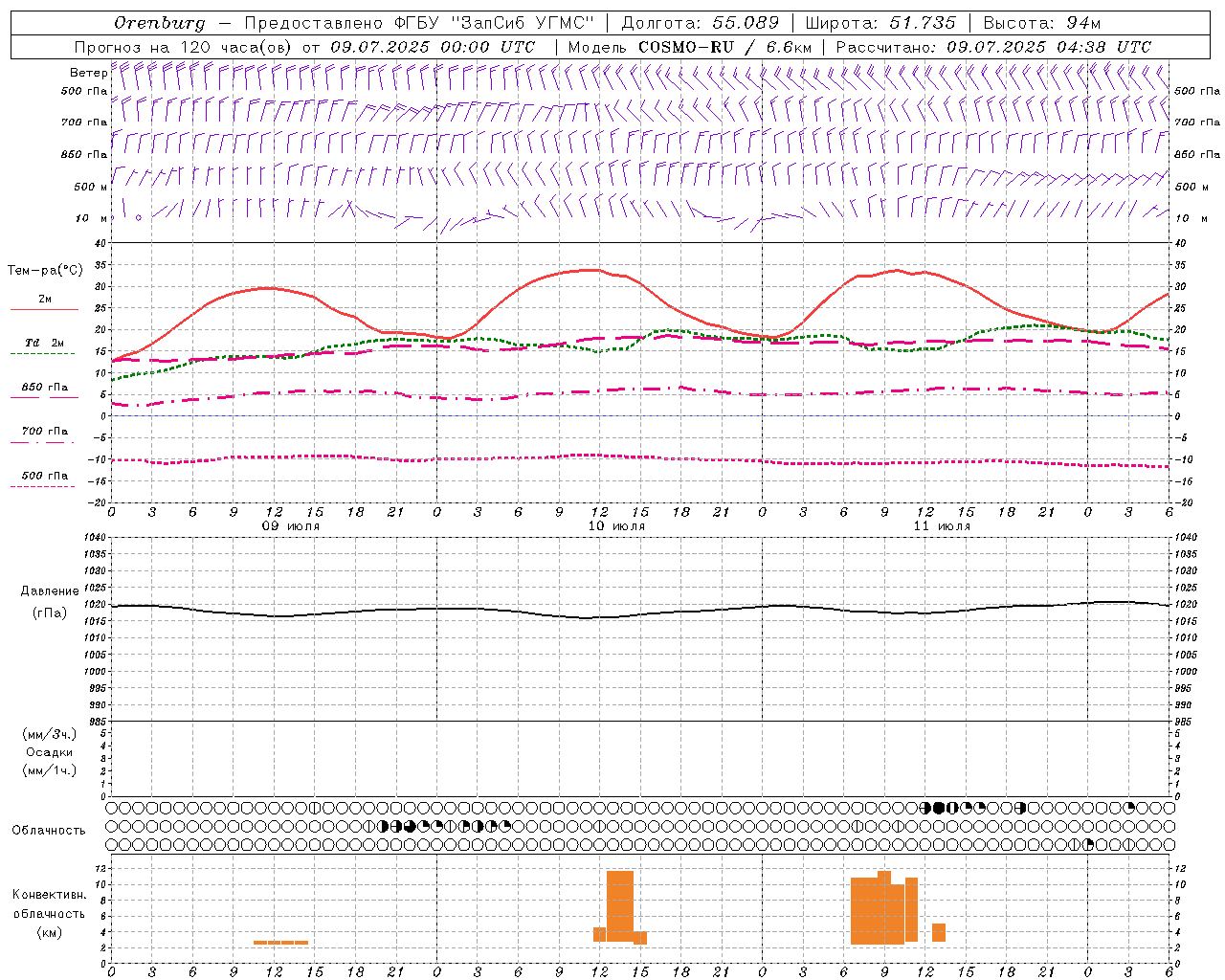The height and width of the screenshot is (980, 1225).
Task: Select the (мм/1ч.) precipitation unit label
Action: coord(50,770)
